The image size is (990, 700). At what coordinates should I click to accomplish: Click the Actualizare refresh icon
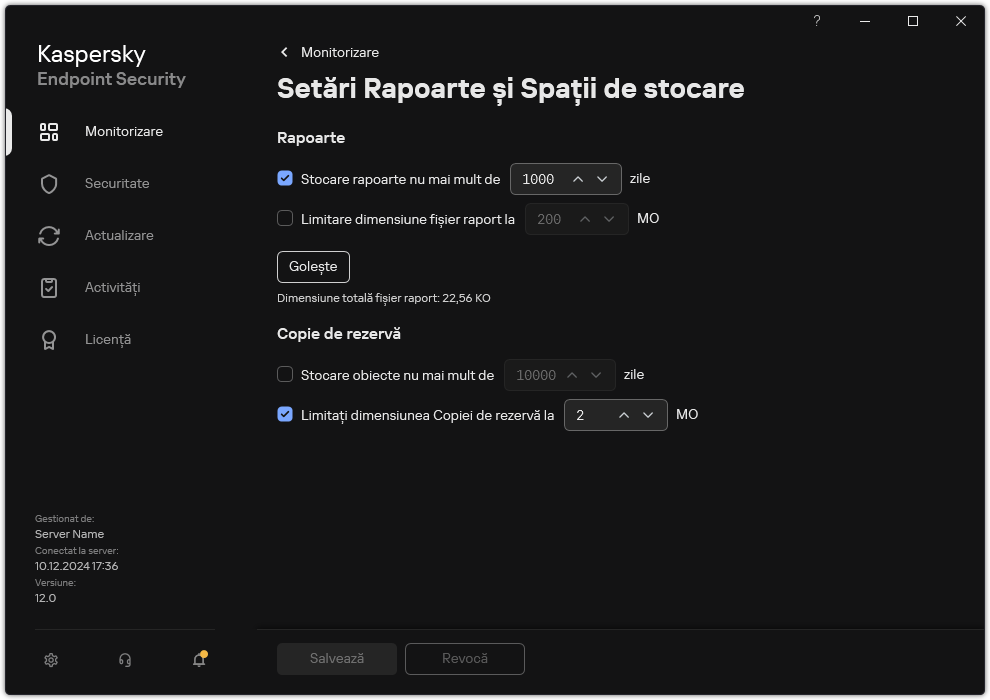click(x=49, y=236)
